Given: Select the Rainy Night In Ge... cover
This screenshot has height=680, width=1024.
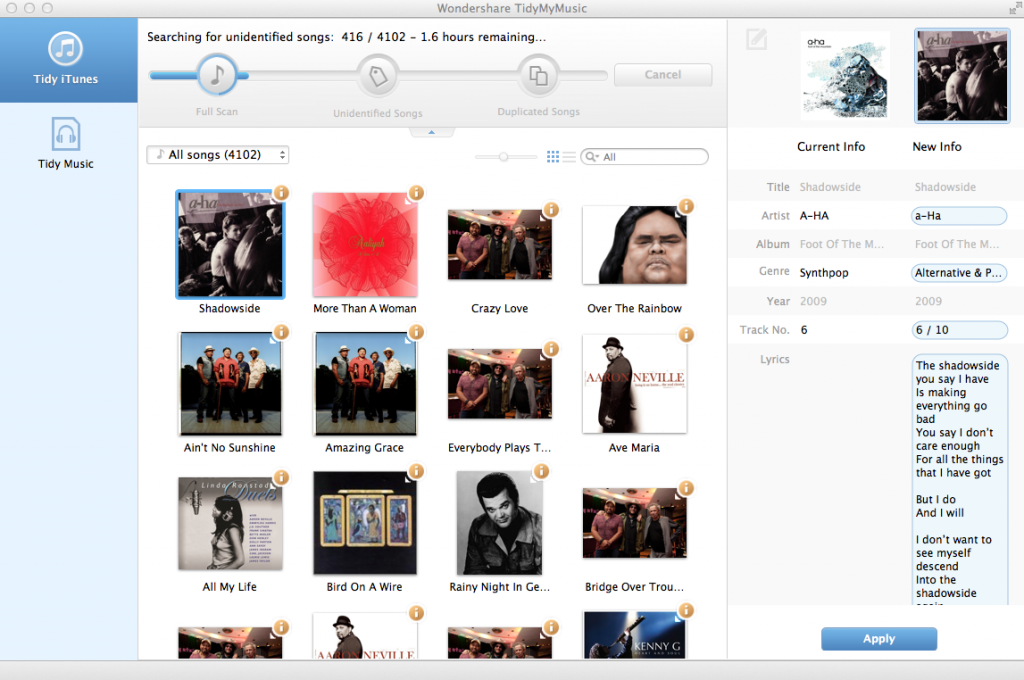Looking at the screenshot, I should pyautogui.click(x=500, y=523).
